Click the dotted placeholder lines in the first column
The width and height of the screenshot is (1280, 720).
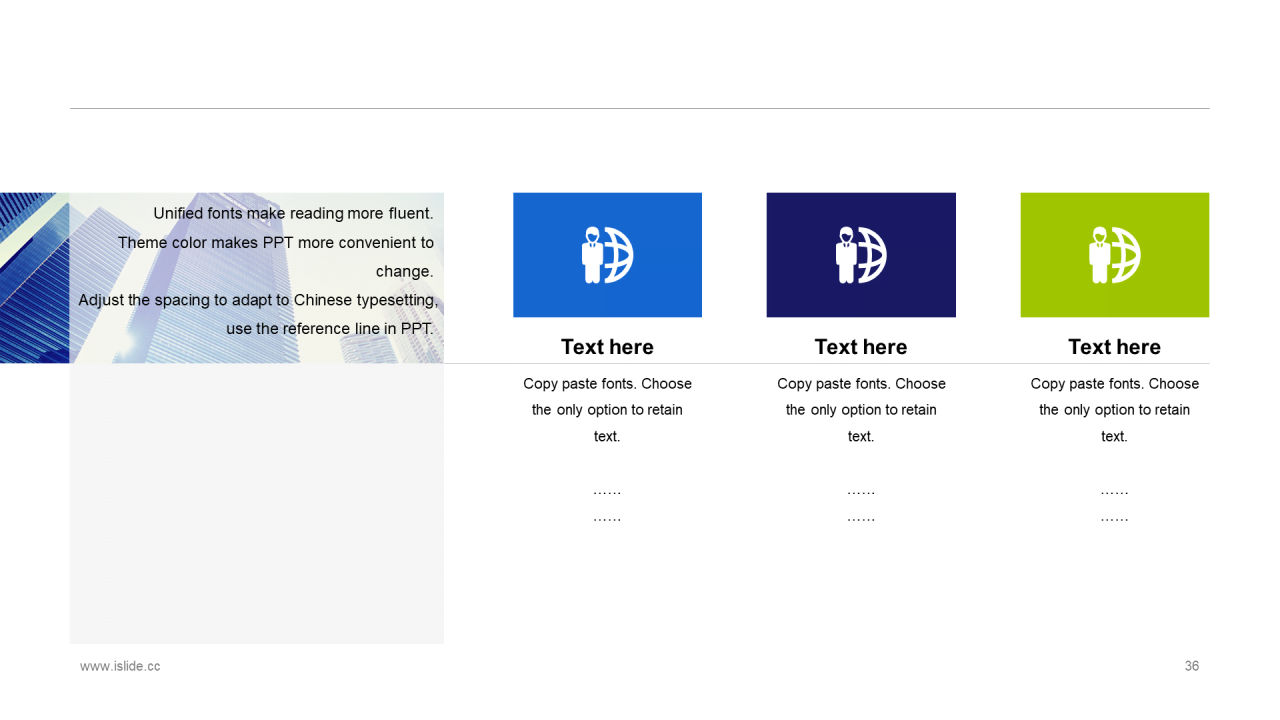pos(607,505)
